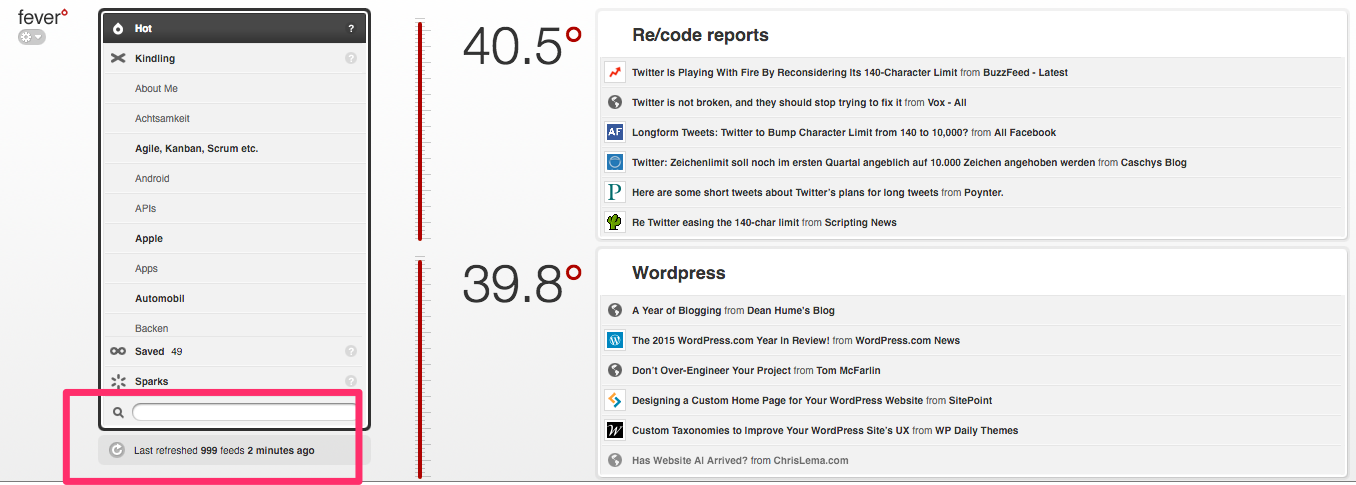The image size is (1356, 485).
Task: Open 'Designing a Custom Home Page' article
Action: tap(777, 401)
